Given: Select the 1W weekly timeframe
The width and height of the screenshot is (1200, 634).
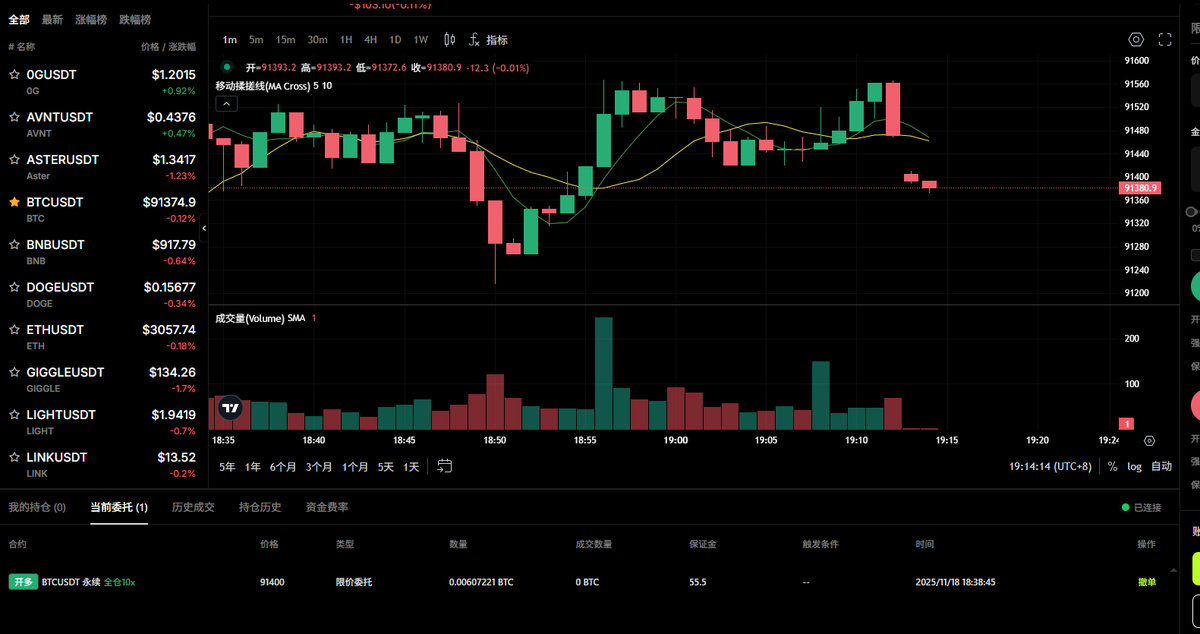Looking at the screenshot, I should point(421,39).
